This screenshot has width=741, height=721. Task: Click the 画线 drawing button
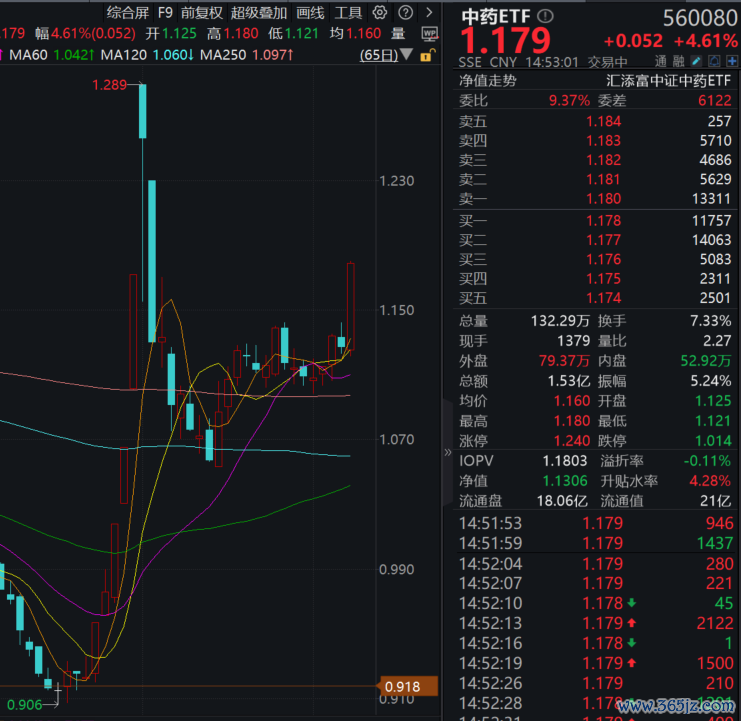[x=310, y=13]
